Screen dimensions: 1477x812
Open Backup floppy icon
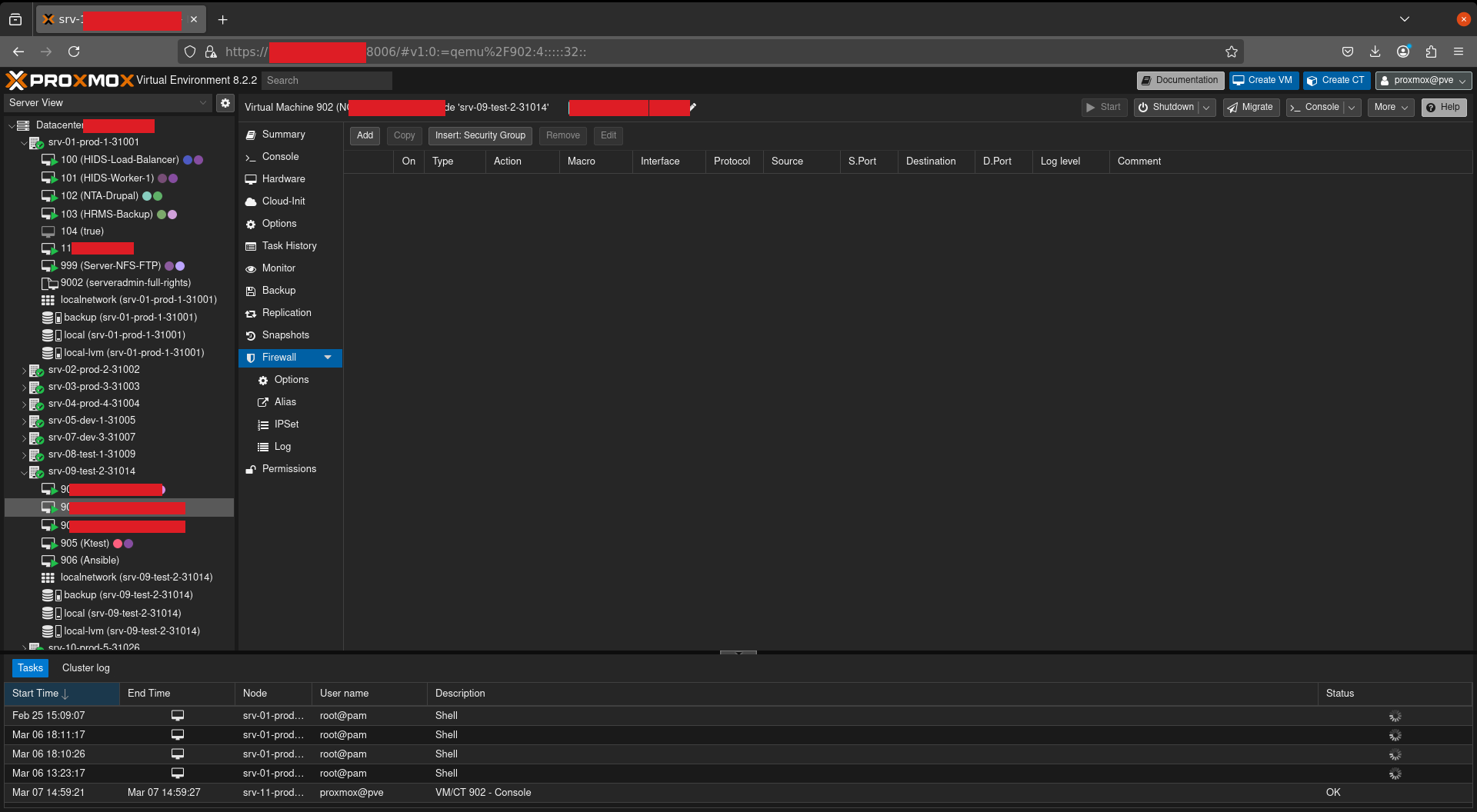coord(251,291)
